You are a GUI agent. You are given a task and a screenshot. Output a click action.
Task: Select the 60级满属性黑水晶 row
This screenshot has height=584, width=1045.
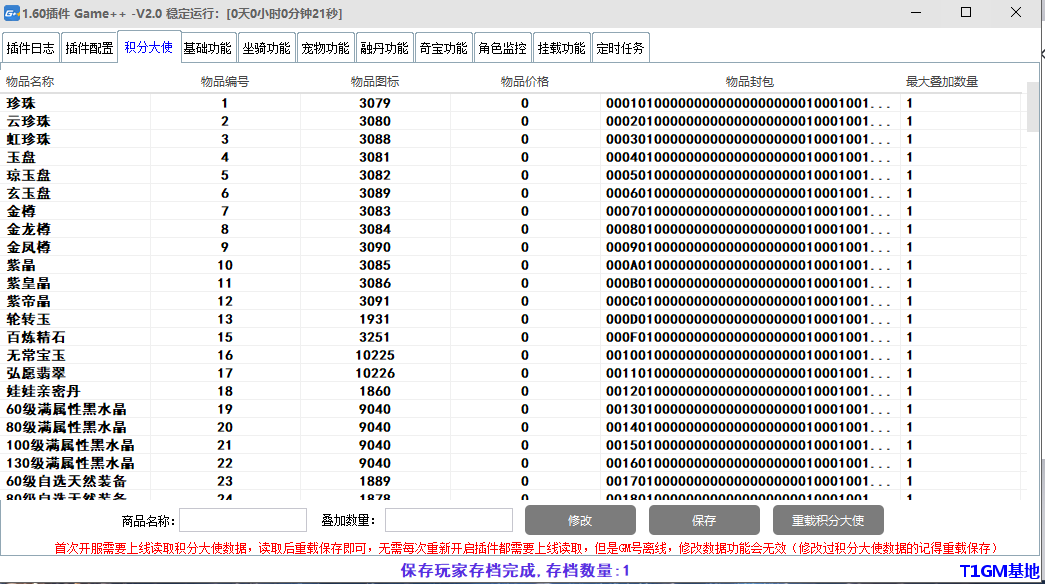511,409
